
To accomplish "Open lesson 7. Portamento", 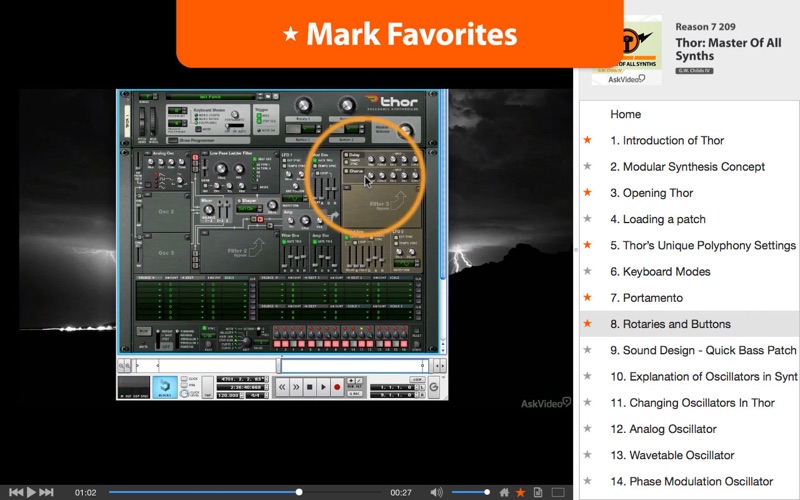I will [x=646, y=297].
